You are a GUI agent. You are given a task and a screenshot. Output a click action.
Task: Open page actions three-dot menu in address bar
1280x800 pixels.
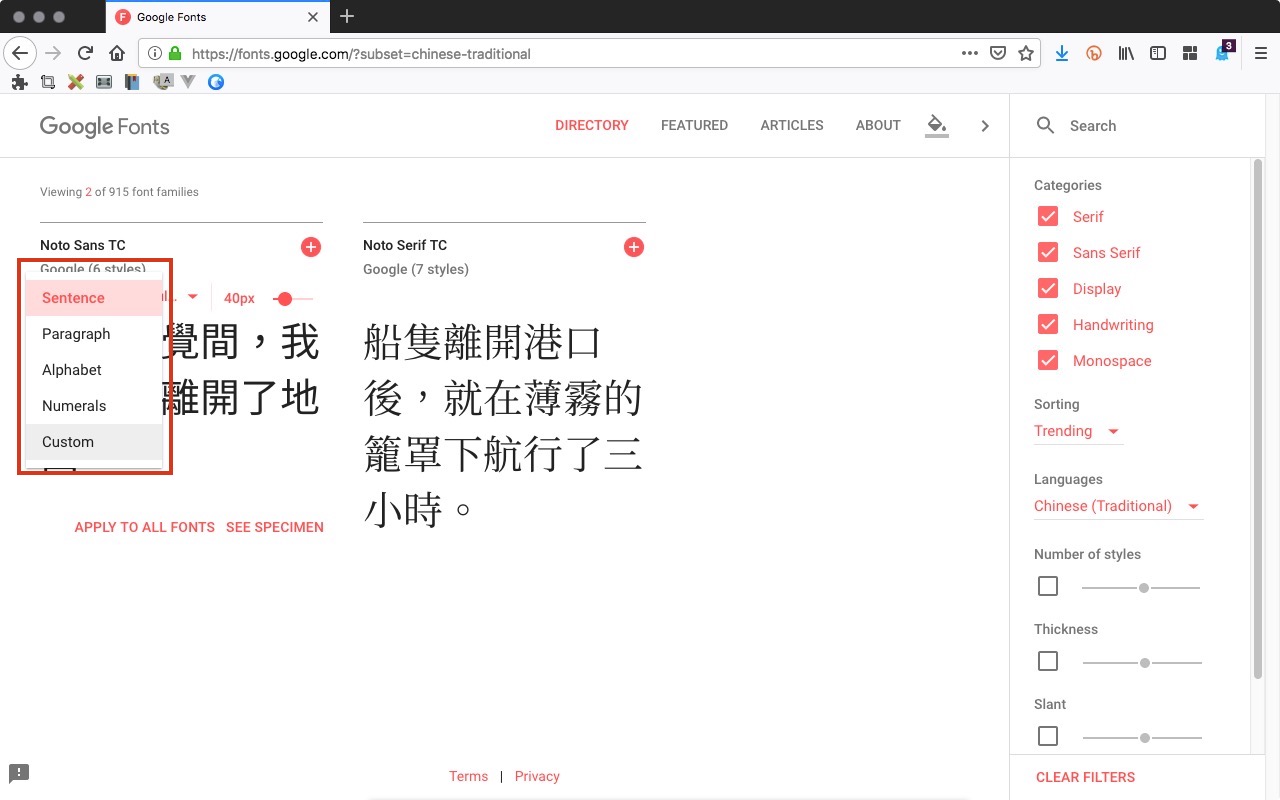969,53
